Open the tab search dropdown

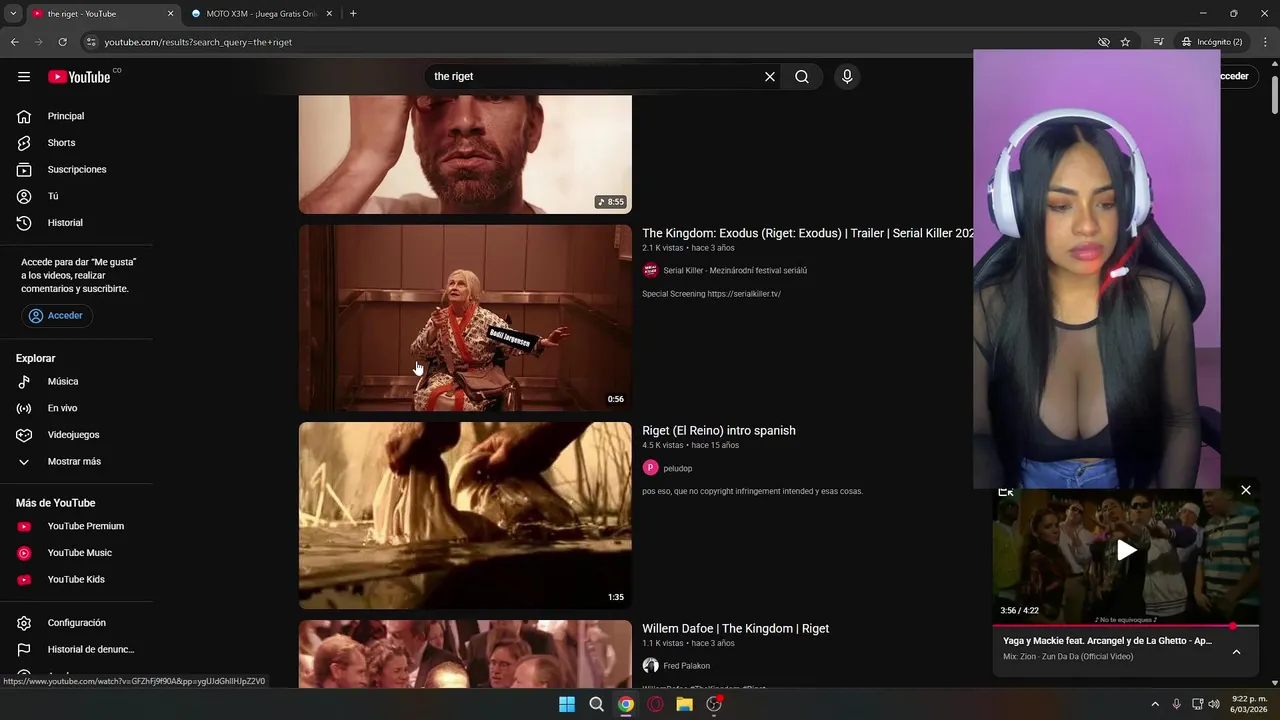[x=12, y=14]
